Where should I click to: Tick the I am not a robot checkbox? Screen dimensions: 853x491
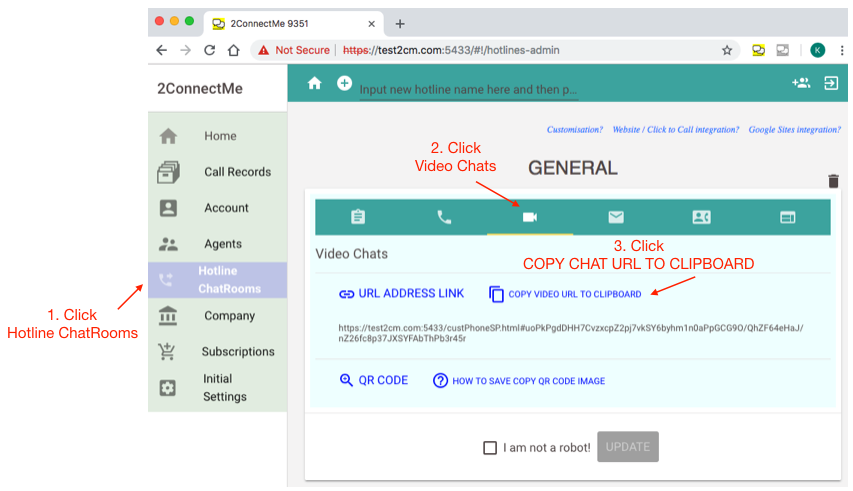[490, 448]
